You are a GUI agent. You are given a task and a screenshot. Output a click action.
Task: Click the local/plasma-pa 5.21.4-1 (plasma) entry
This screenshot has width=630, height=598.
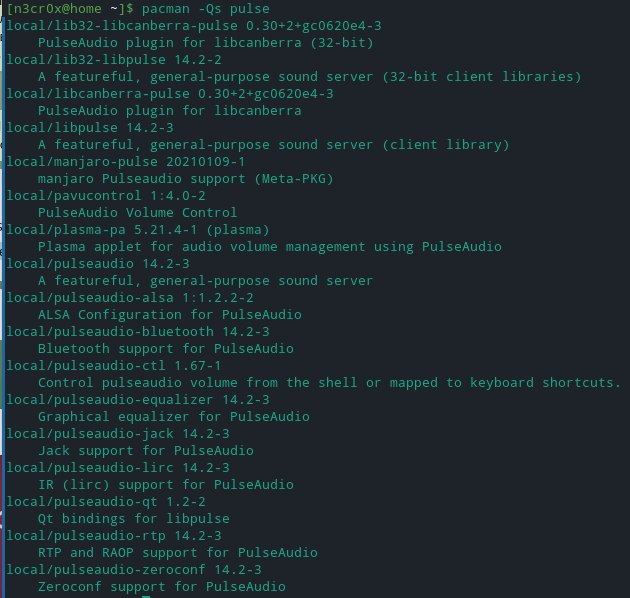pos(133,229)
